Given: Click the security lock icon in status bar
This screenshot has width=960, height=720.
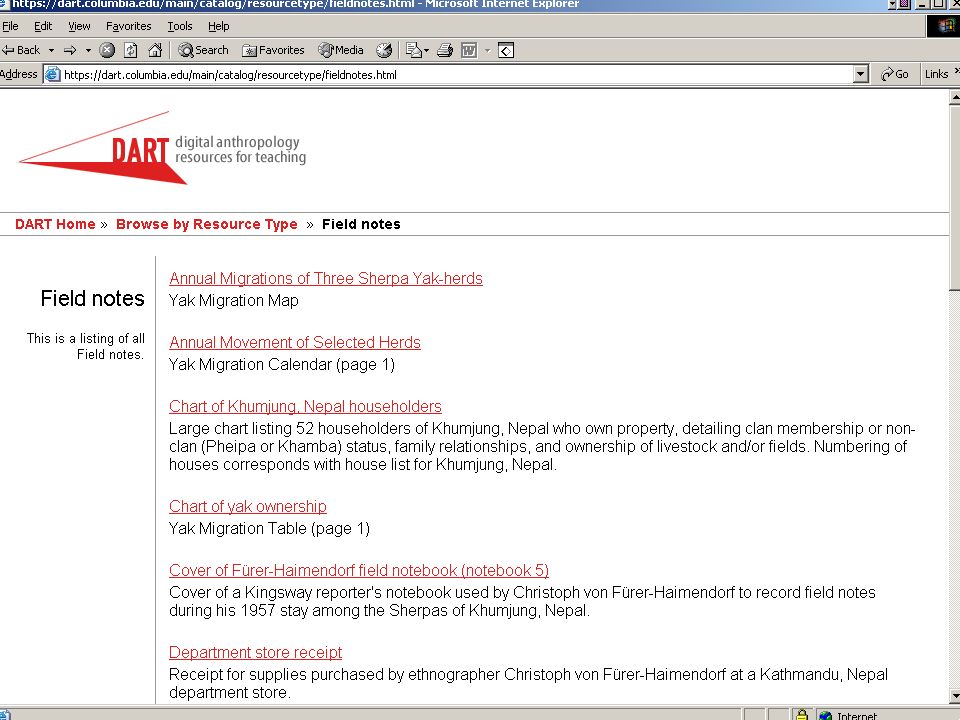Looking at the screenshot, I should (801, 714).
